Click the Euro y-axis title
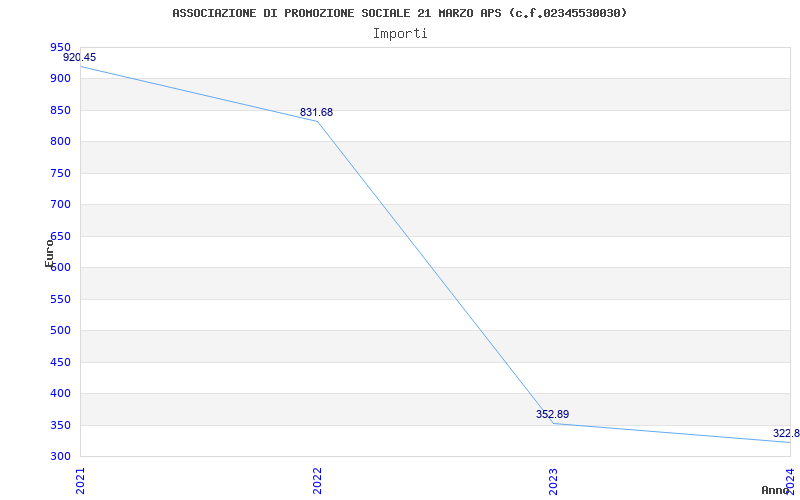Image resolution: width=800 pixels, height=500 pixels. (49, 253)
